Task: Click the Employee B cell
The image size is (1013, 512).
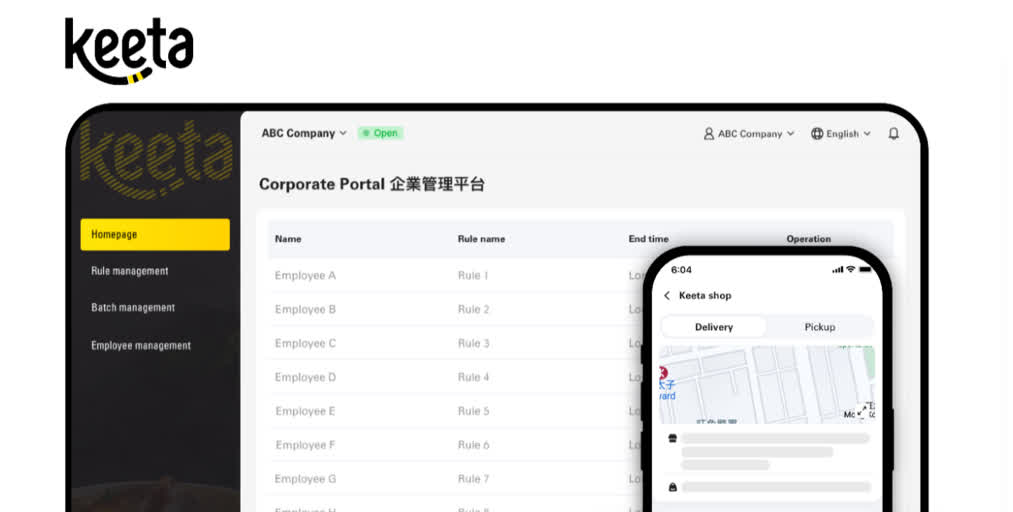Action: (305, 309)
